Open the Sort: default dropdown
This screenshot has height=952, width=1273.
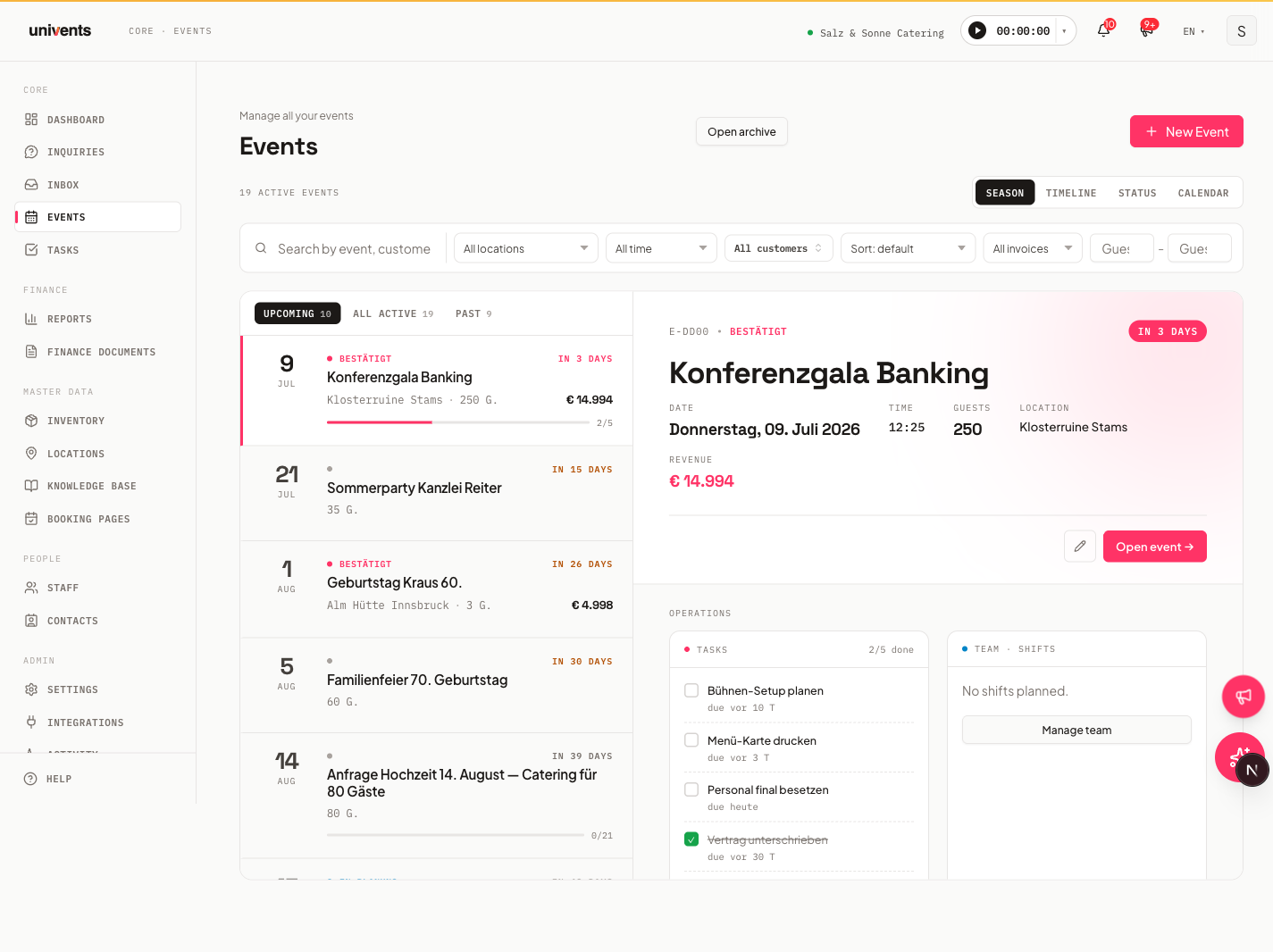(x=909, y=248)
